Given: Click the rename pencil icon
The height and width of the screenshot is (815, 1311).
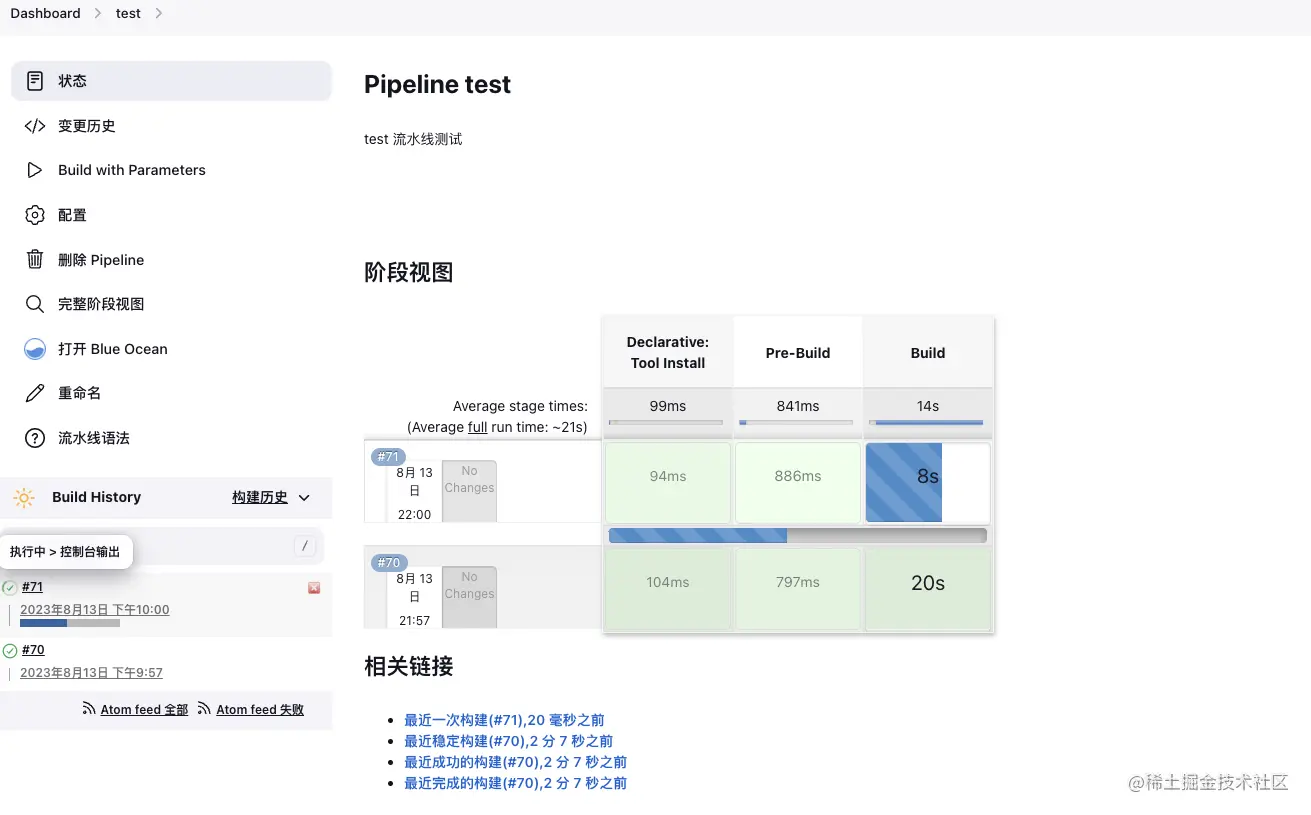Looking at the screenshot, I should pyautogui.click(x=35, y=393).
